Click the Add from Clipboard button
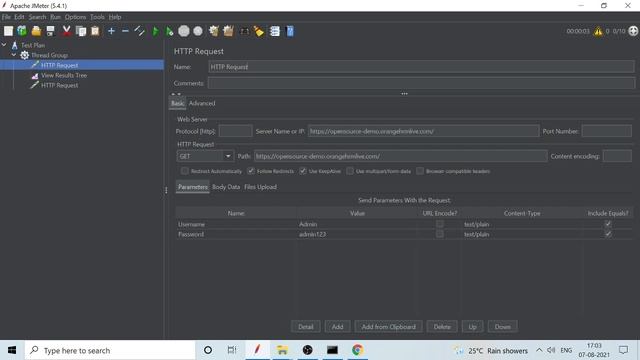Image resolution: width=640 pixels, height=360 pixels. coord(389,327)
